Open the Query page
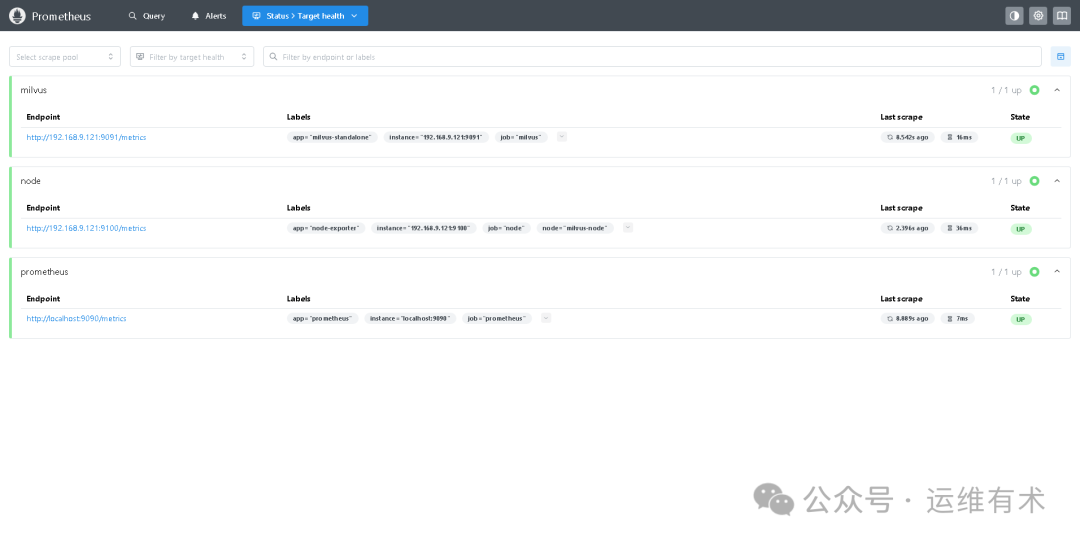The width and height of the screenshot is (1080, 543). tap(147, 16)
